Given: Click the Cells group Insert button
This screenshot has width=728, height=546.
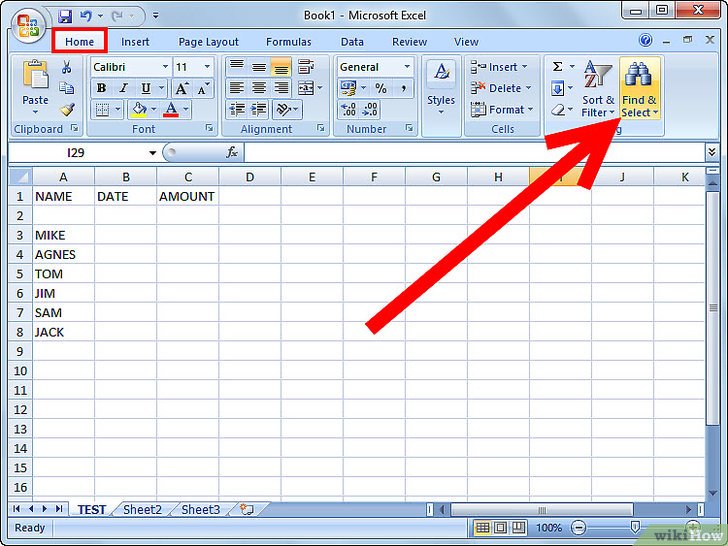Looking at the screenshot, I should [500, 67].
